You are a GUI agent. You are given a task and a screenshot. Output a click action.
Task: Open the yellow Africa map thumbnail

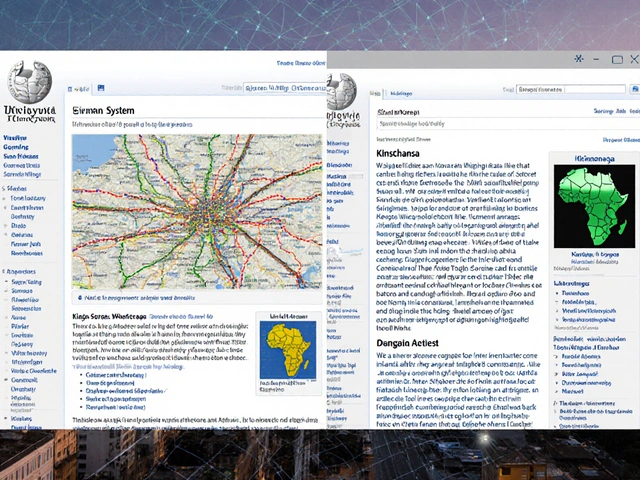pyautogui.click(x=288, y=350)
